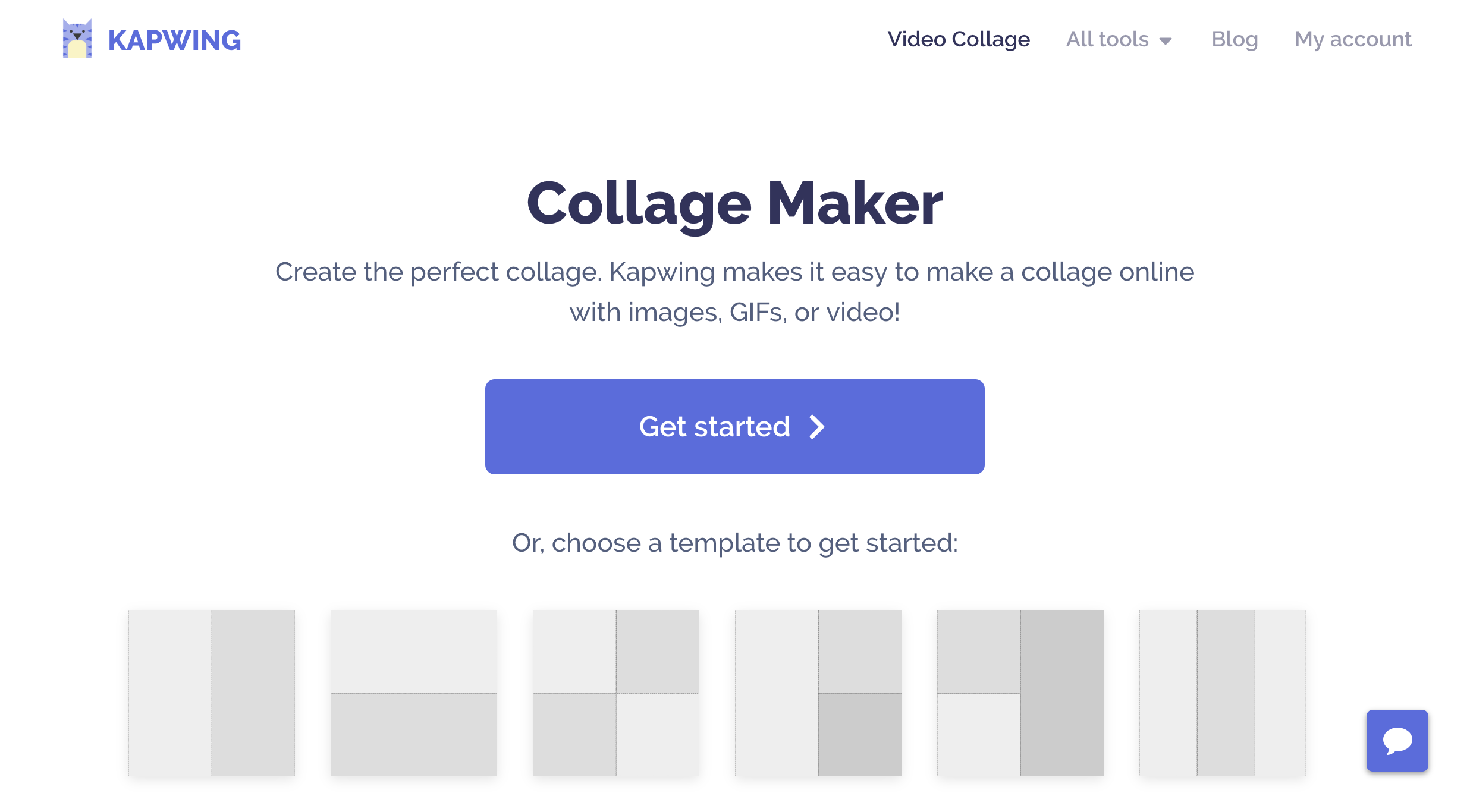Expand the All tools dropdown arrow
The width and height of the screenshot is (1470, 812).
pyautogui.click(x=1166, y=41)
